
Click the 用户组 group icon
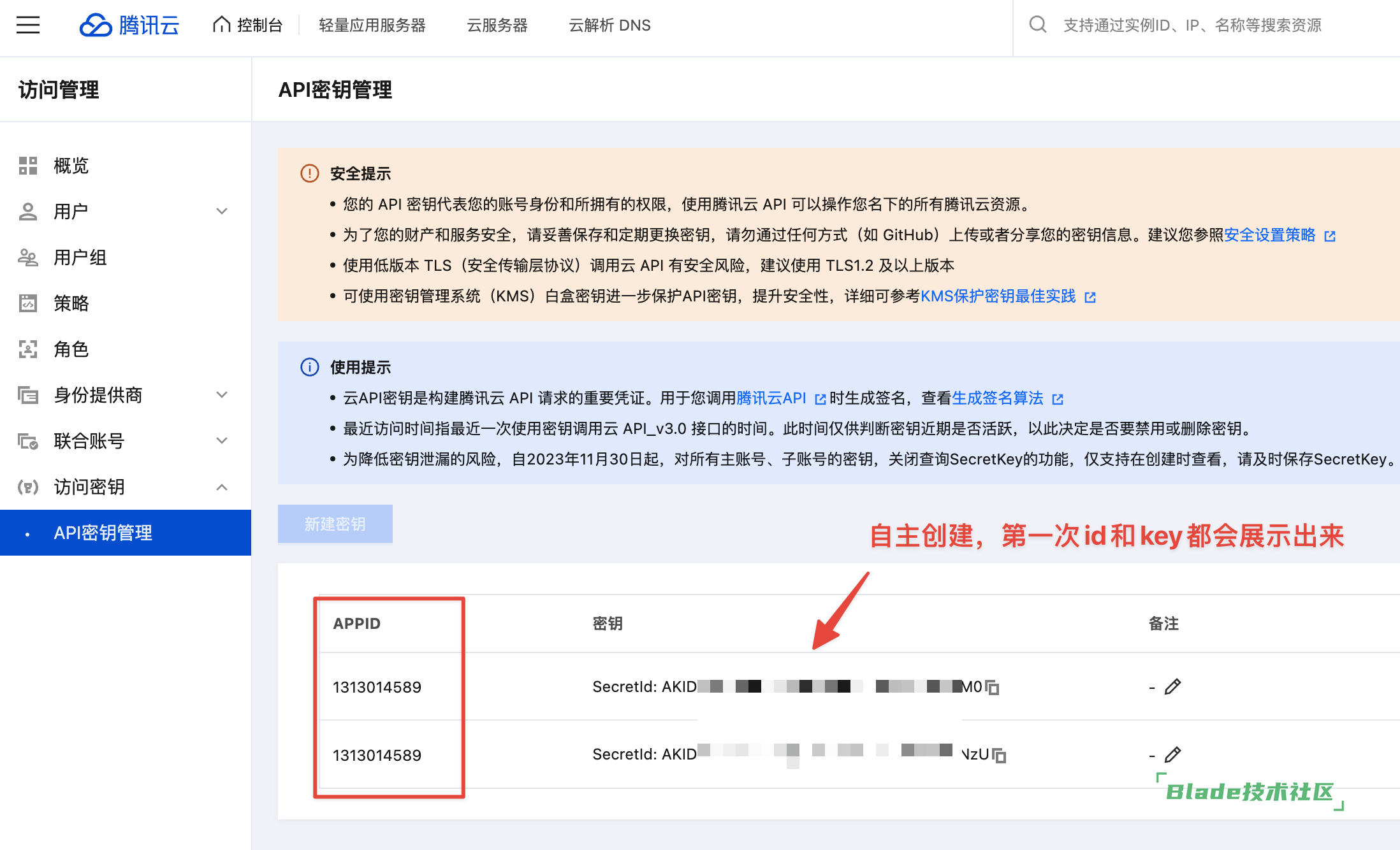coord(28,257)
